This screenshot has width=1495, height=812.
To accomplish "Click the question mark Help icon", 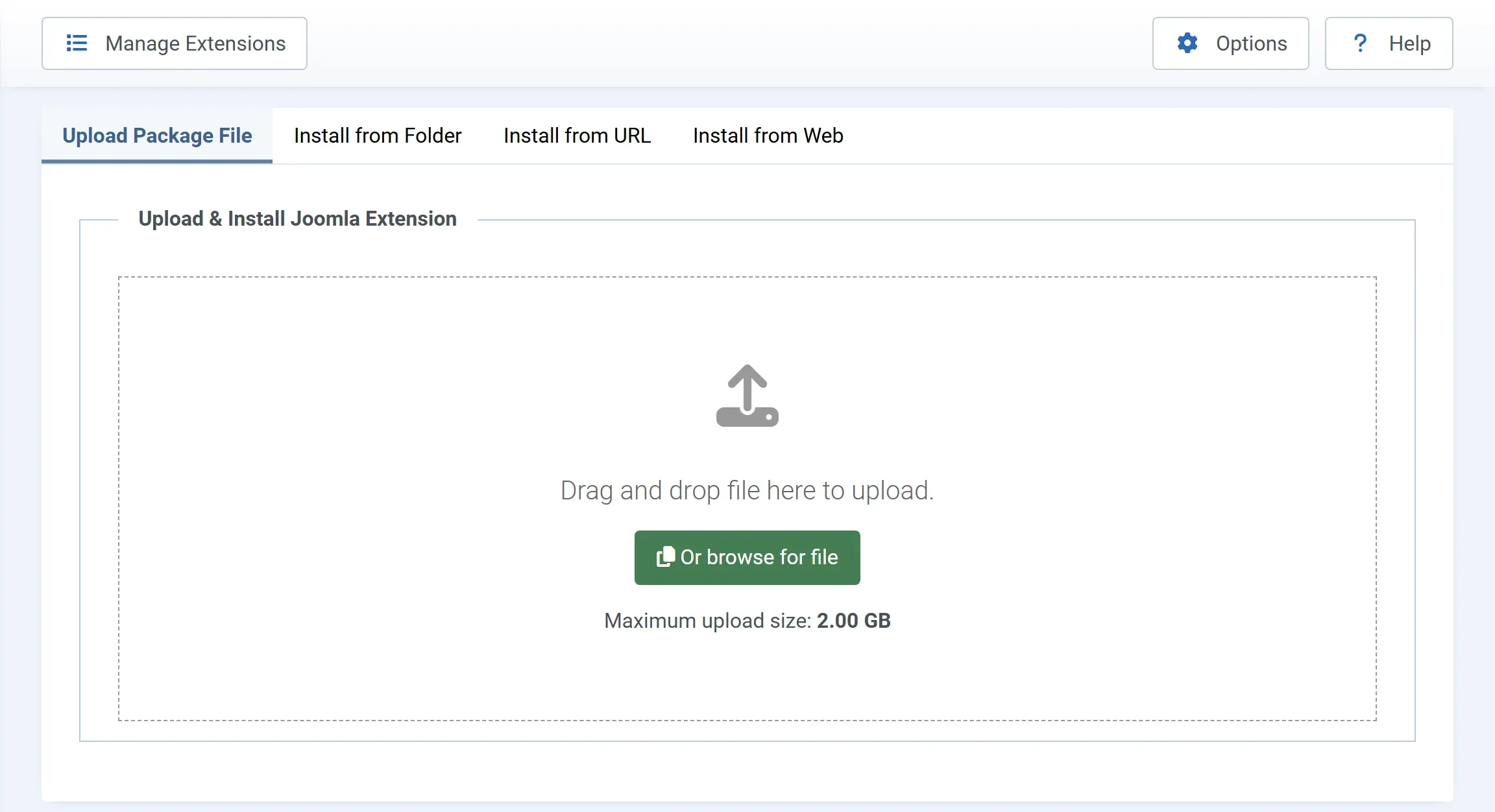I will 1360,43.
